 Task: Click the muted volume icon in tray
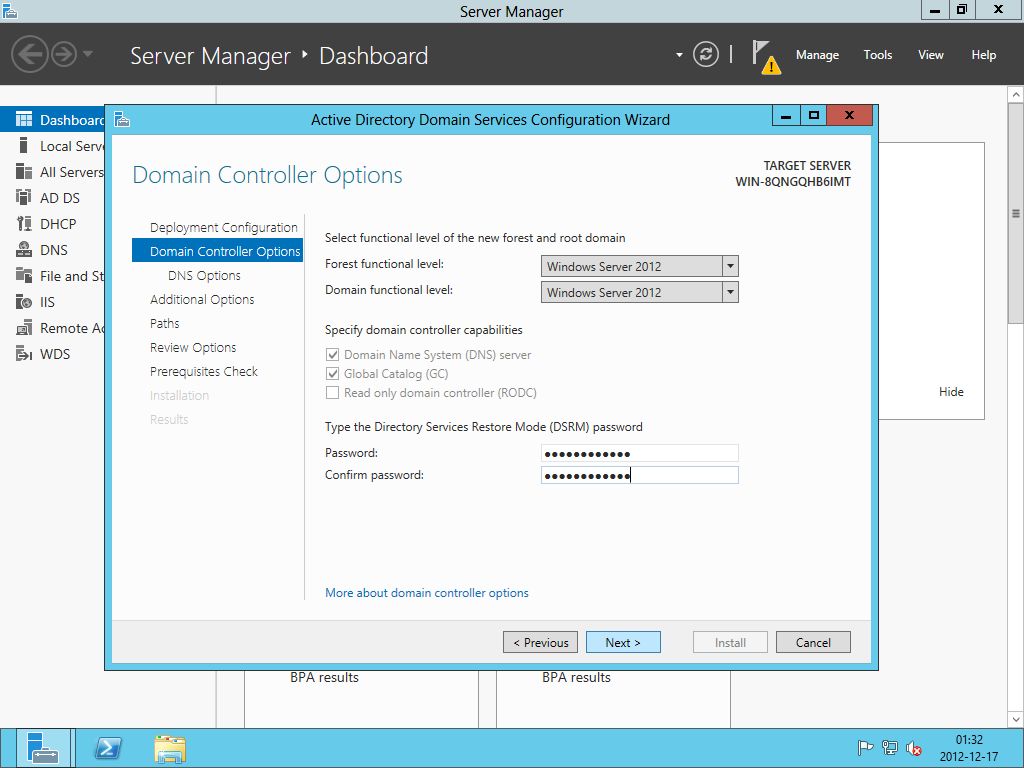(914, 748)
